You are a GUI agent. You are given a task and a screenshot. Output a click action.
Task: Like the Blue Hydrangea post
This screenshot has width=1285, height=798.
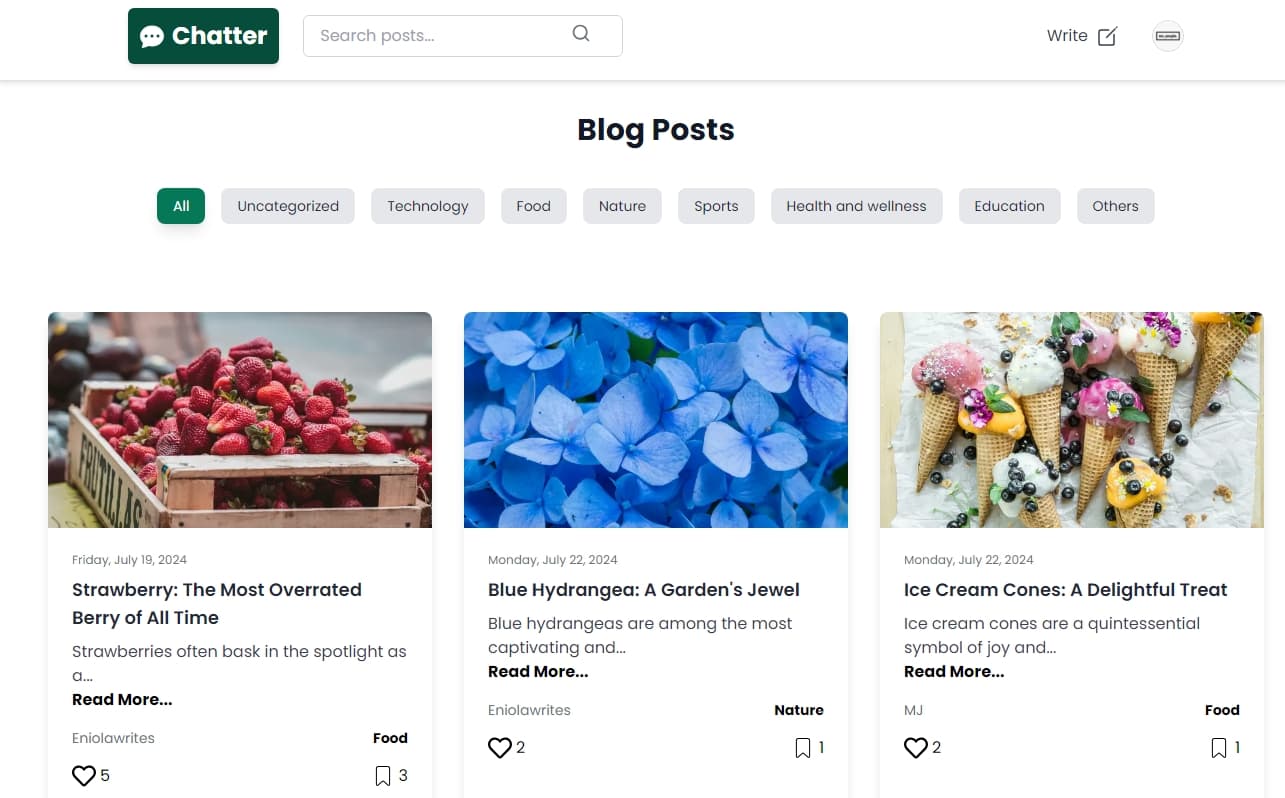[500, 747]
